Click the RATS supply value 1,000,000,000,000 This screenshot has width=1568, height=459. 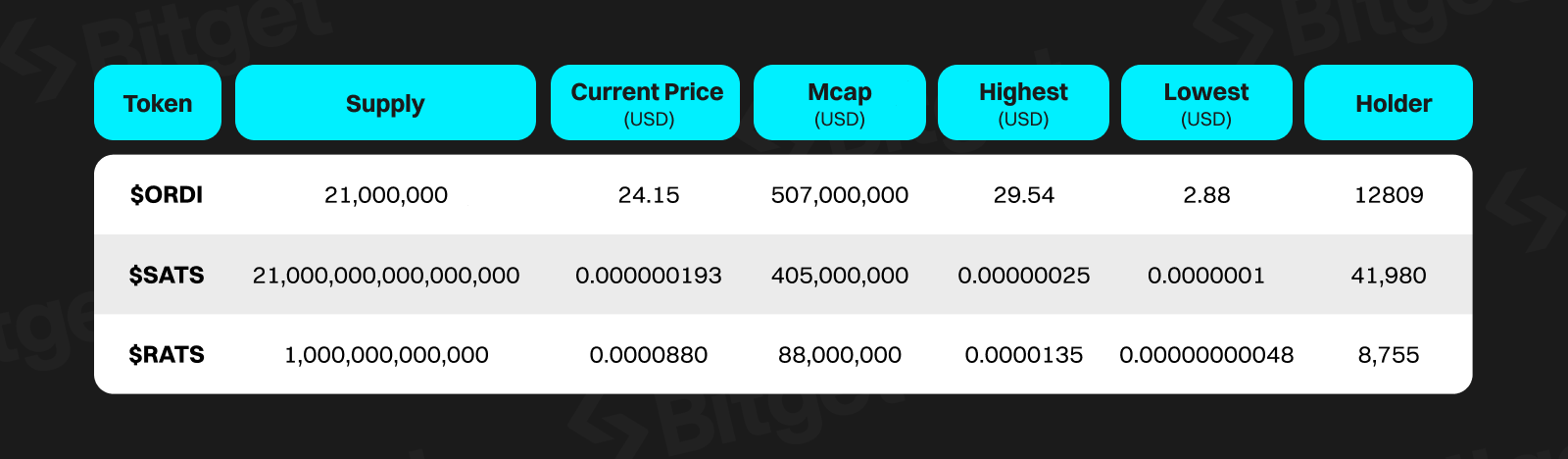tap(386, 355)
